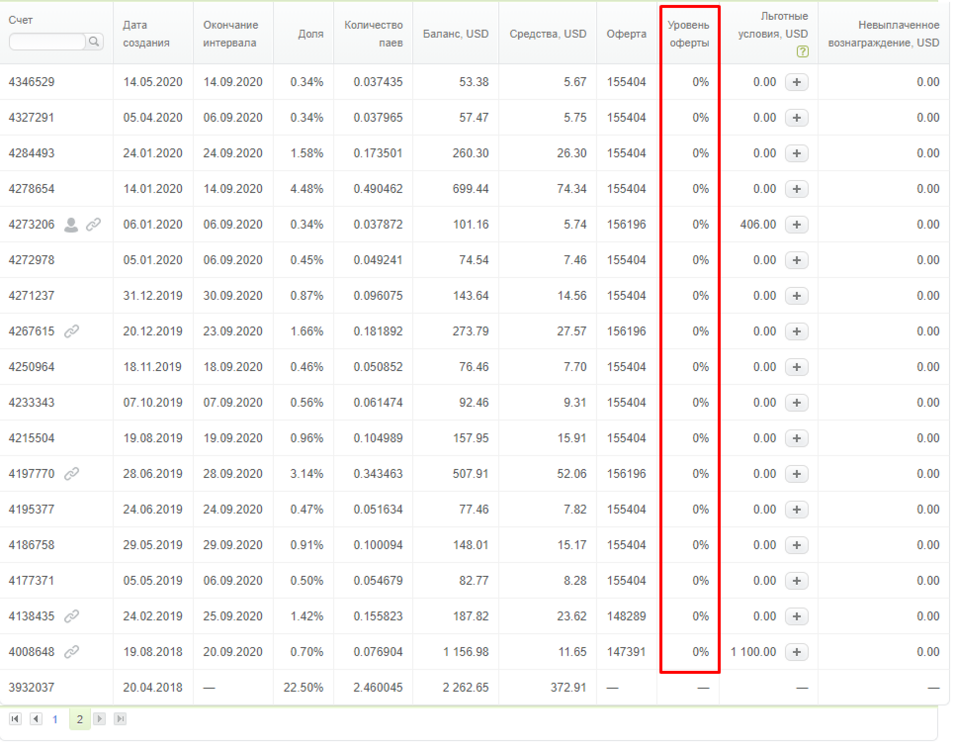Screen dimensions: 955x750
Task: Select account number 3932037
Action: click(x=32, y=688)
